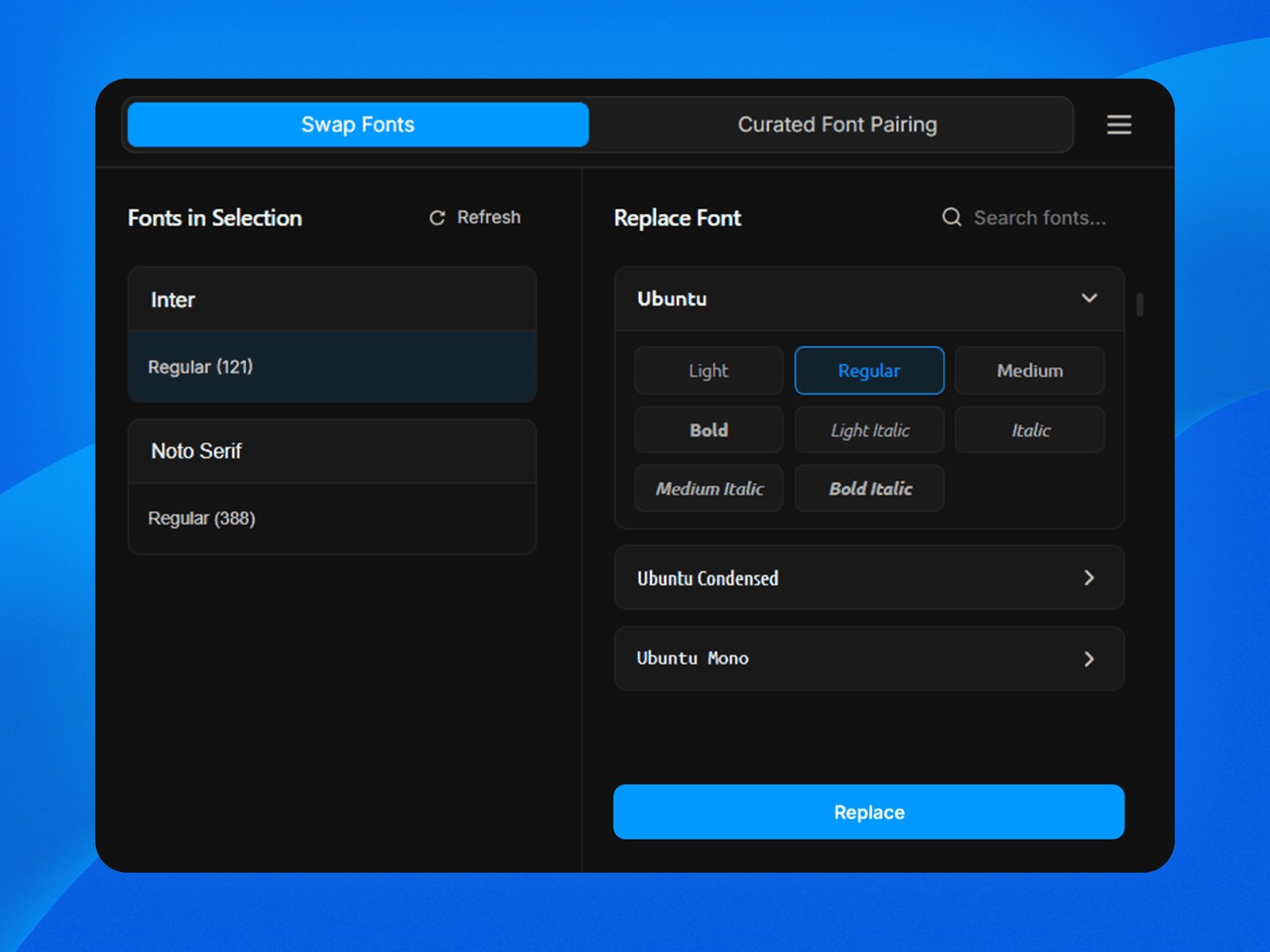Collapse the Ubuntu font family panel
Screen dimensions: 1270x952
(x=1089, y=298)
